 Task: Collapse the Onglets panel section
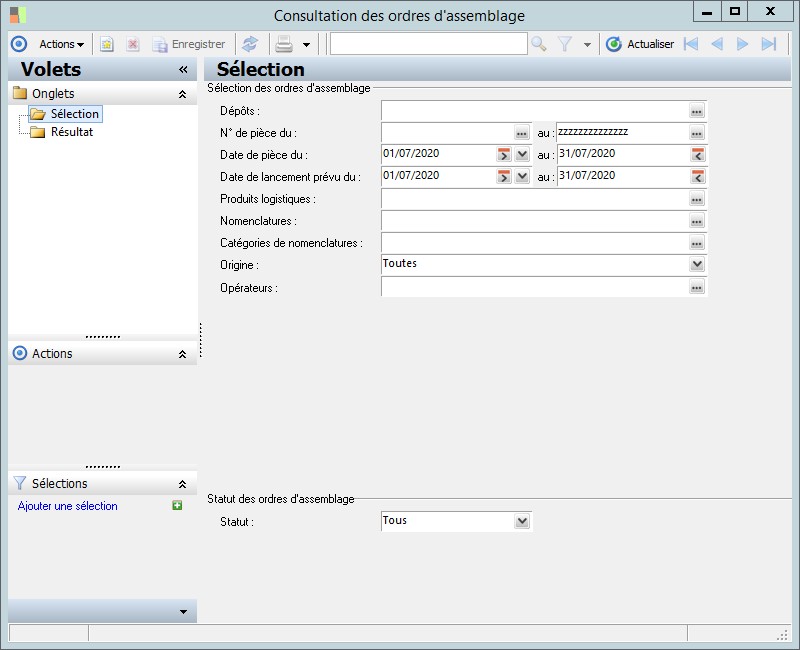point(182,94)
